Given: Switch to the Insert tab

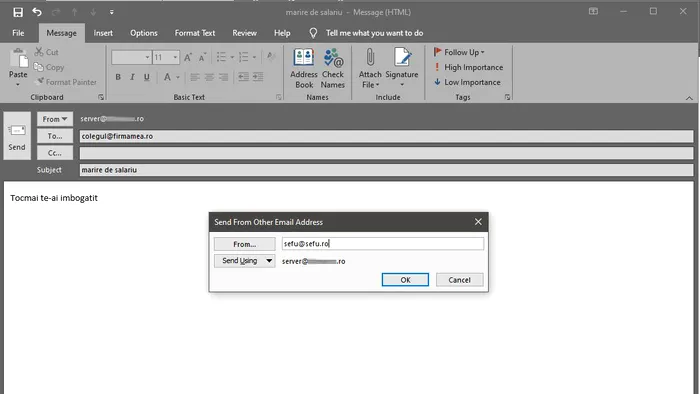Looking at the screenshot, I should pyautogui.click(x=103, y=33).
